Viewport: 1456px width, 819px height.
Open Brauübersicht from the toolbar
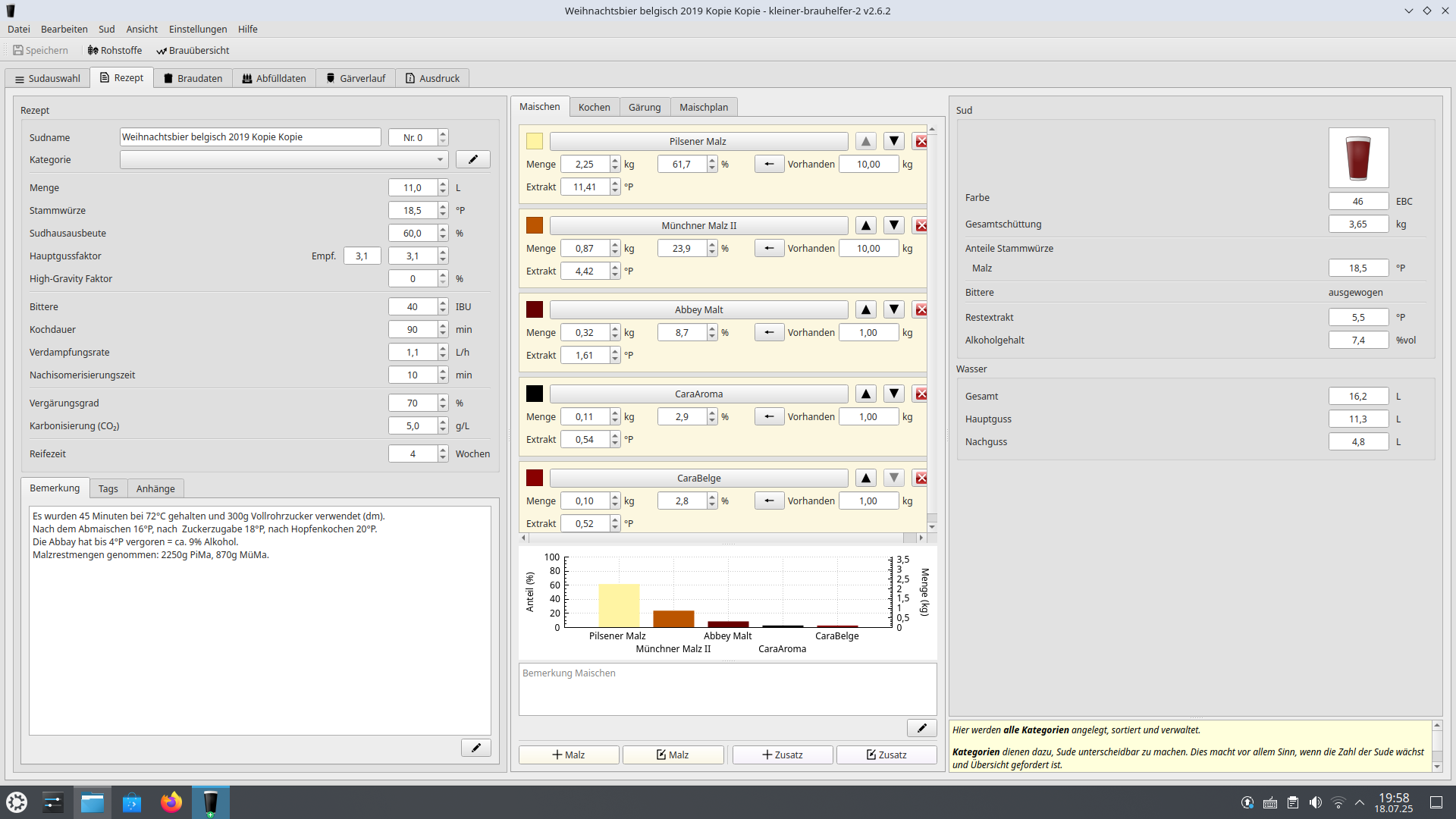pyautogui.click(x=193, y=51)
